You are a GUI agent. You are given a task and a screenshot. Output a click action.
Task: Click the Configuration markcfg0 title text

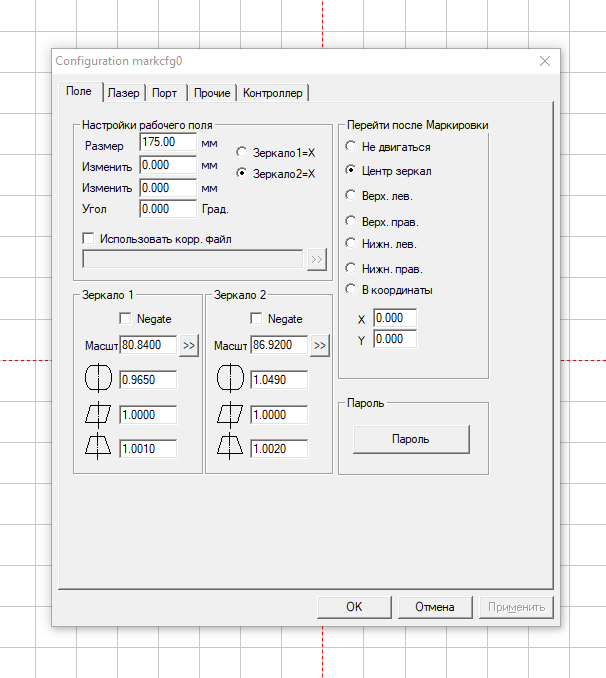coord(119,61)
